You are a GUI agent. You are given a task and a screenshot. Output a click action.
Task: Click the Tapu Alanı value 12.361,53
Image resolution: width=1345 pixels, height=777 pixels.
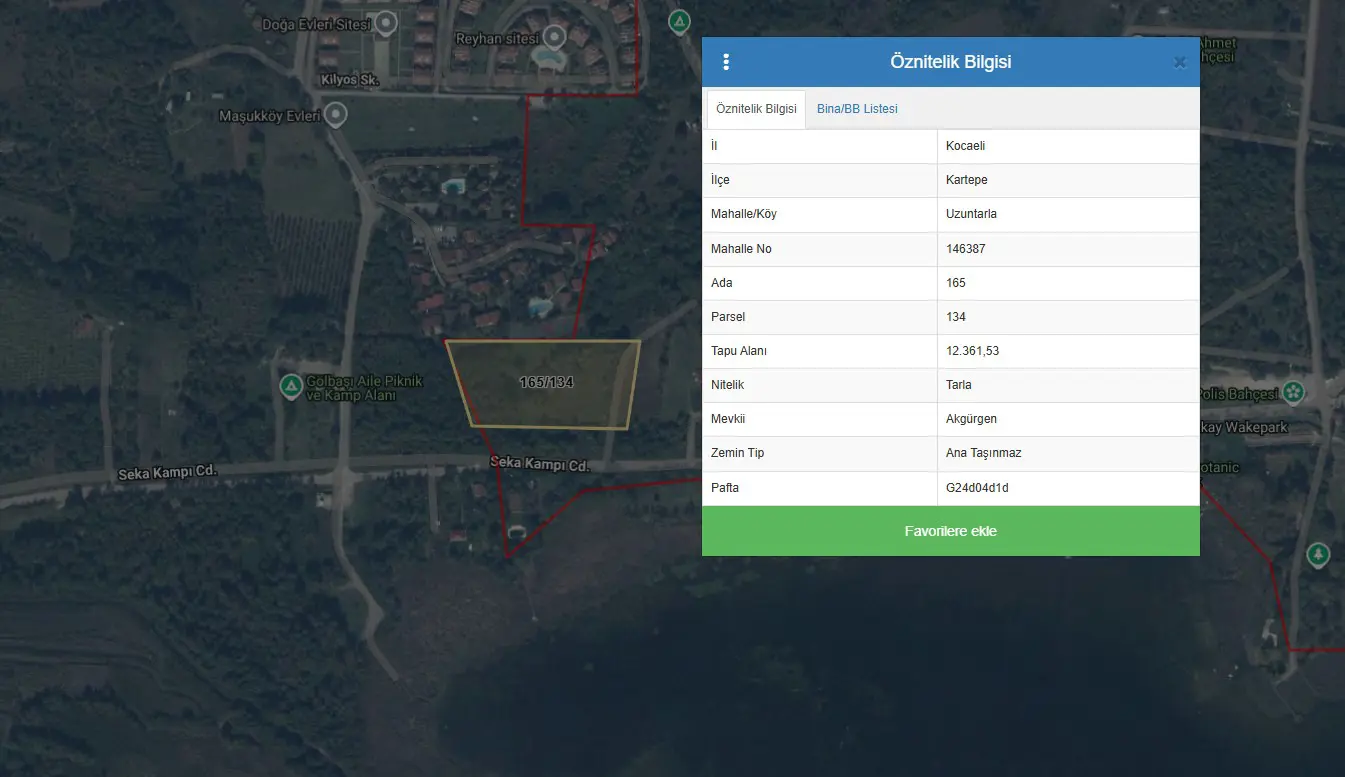(x=973, y=351)
